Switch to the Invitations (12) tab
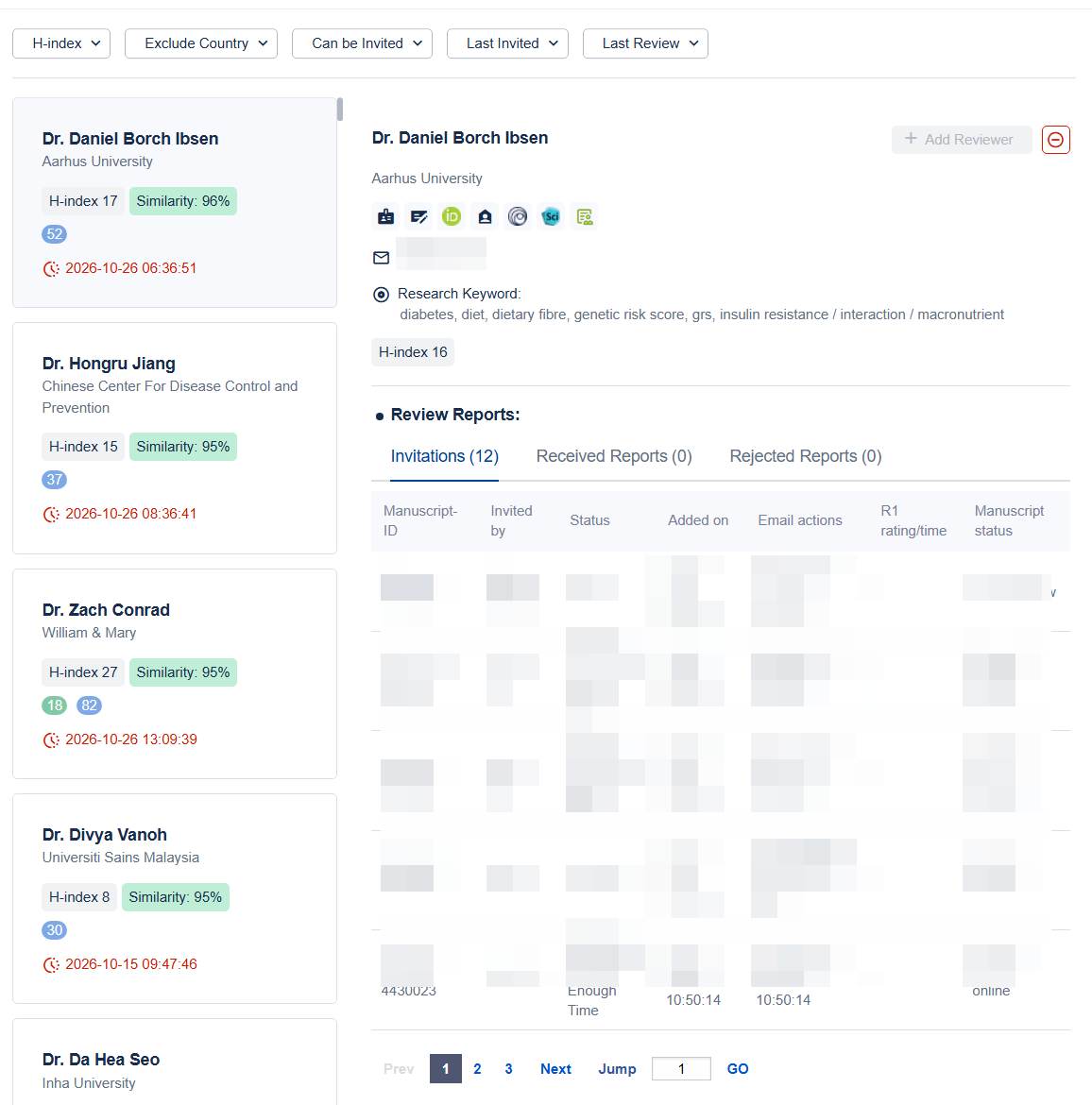 (x=445, y=457)
